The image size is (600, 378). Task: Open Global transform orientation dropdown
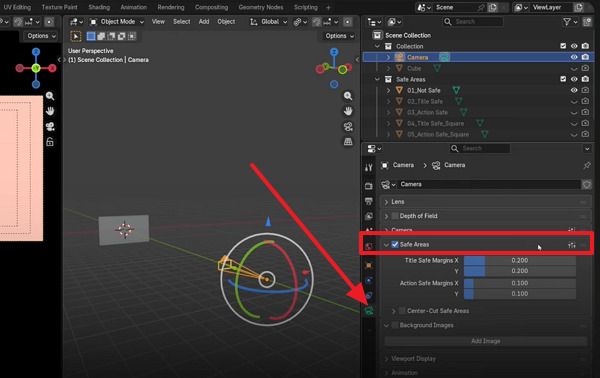point(269,22)
